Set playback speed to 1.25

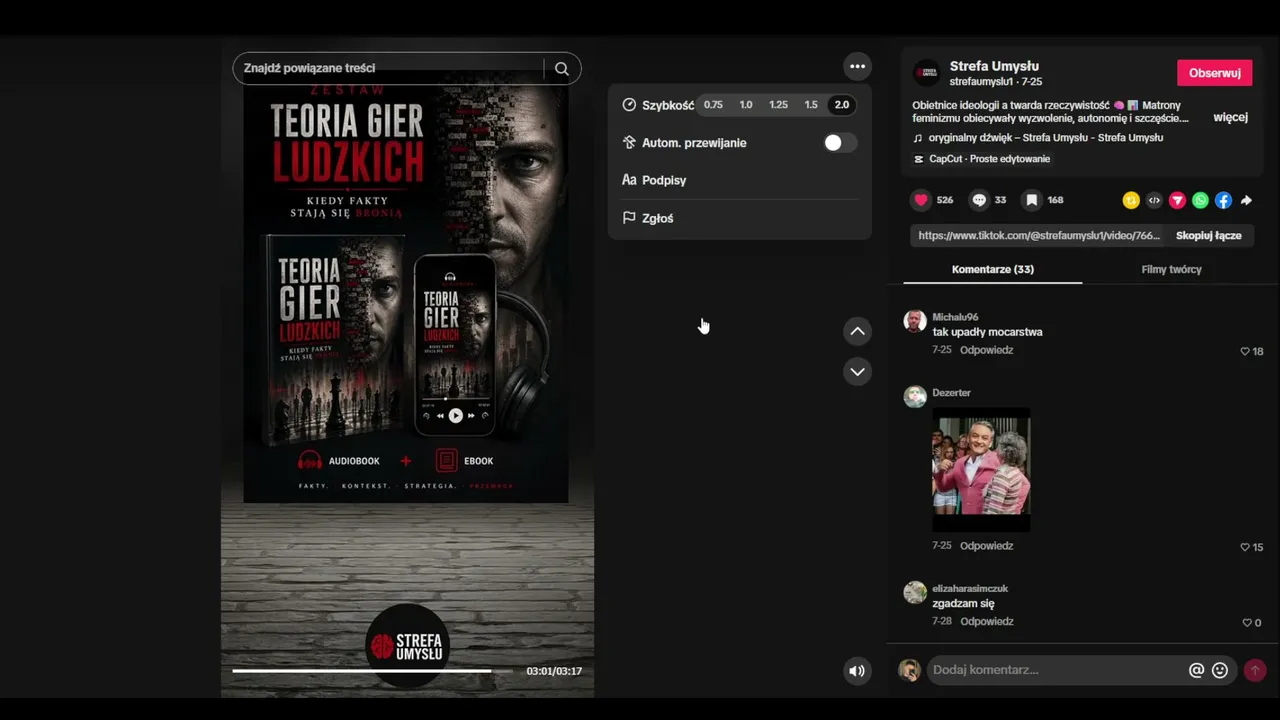pyautogui.click(x=778, y=105)
